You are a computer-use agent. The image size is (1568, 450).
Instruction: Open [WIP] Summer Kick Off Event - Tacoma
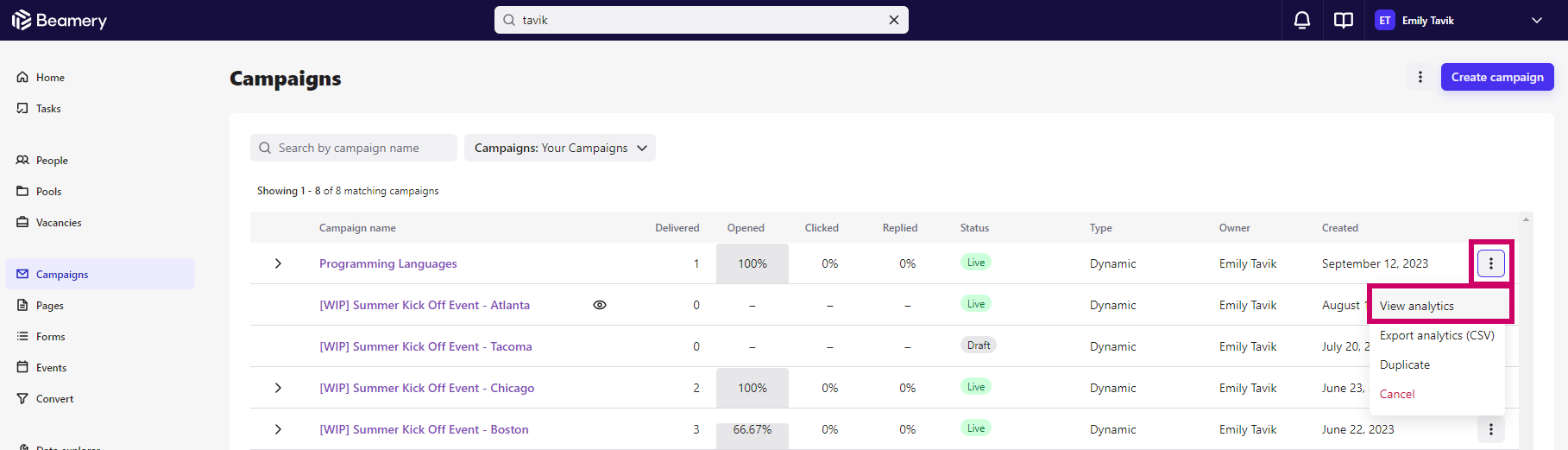(425, 346)
